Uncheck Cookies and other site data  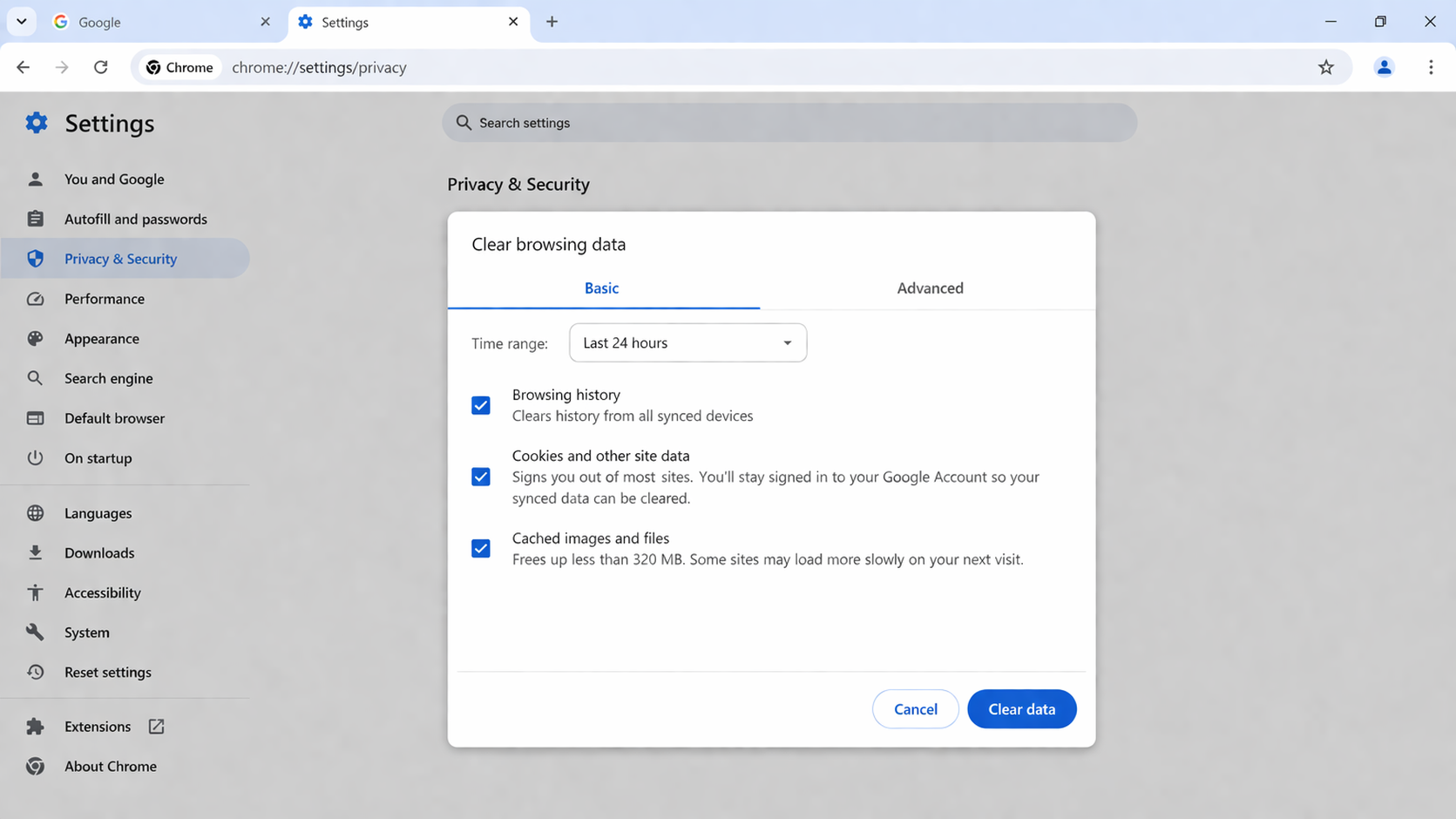point(481,477)
